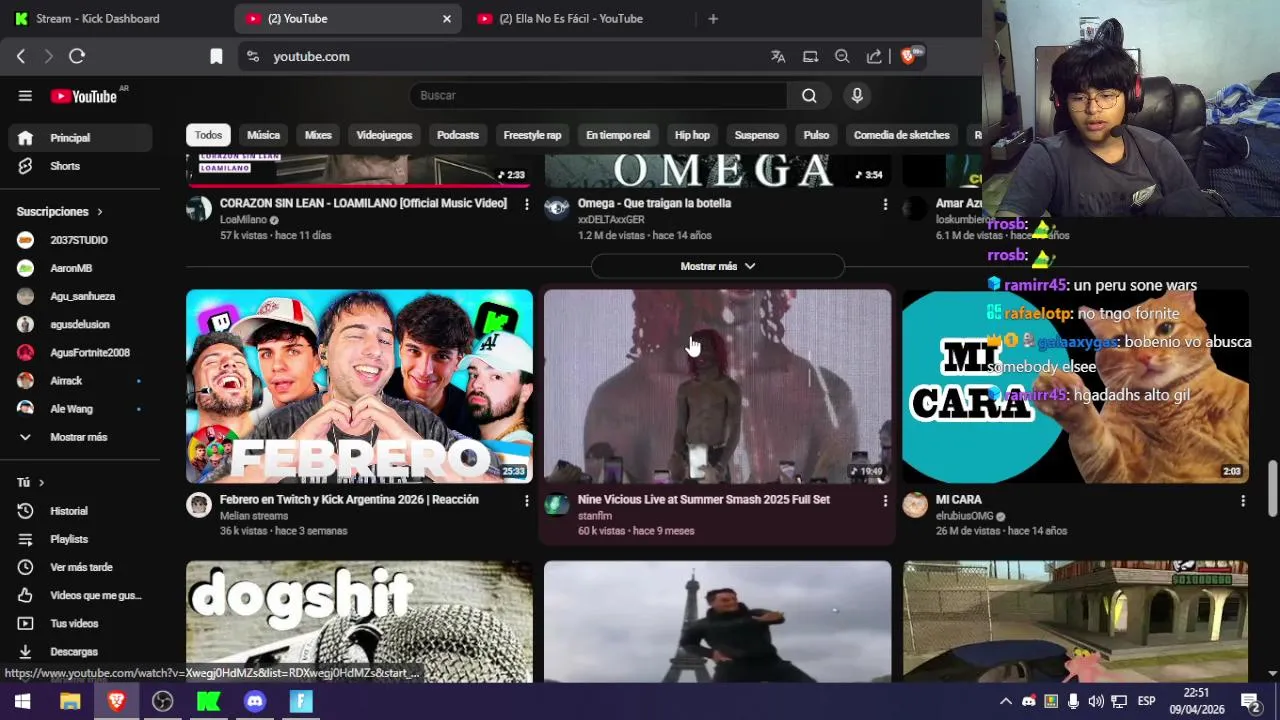1280x720 pixels.
Task: Select the En tiempo real chip
Action: click(x=618, y=135)
